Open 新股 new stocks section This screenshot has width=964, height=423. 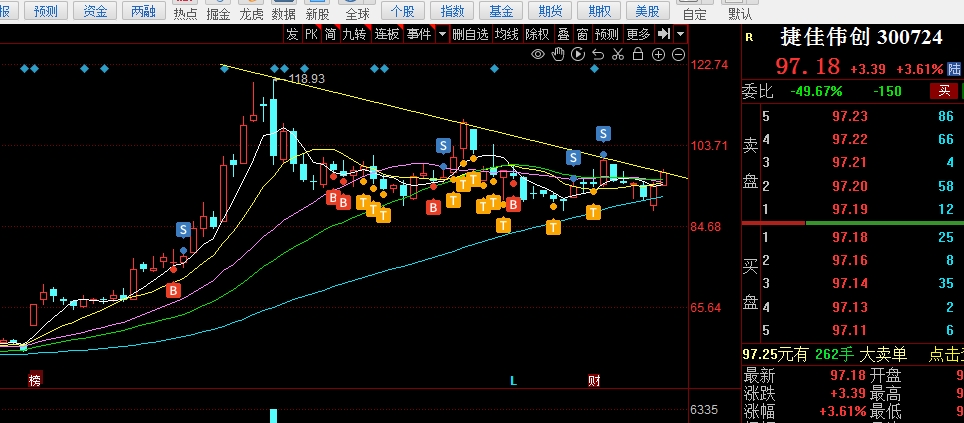(x=317, y=10)
